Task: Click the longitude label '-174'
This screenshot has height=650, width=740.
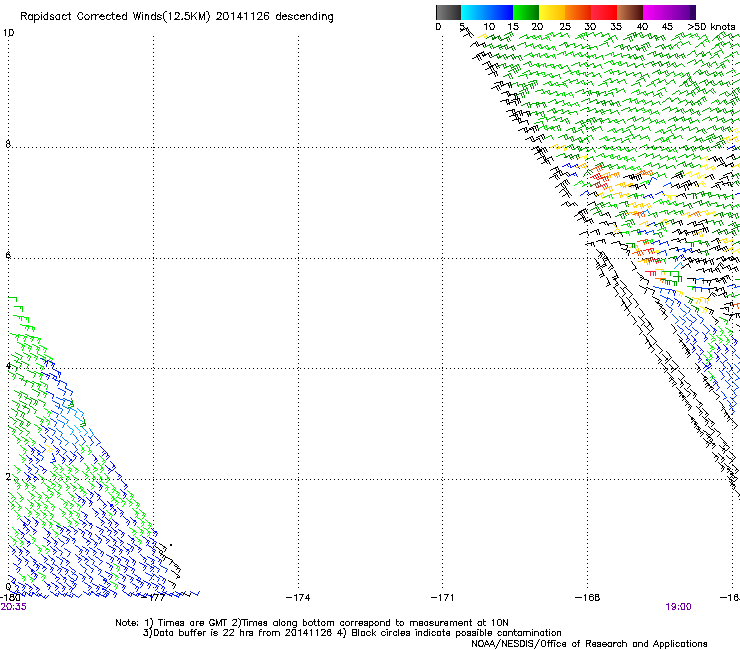Action: 298,597
